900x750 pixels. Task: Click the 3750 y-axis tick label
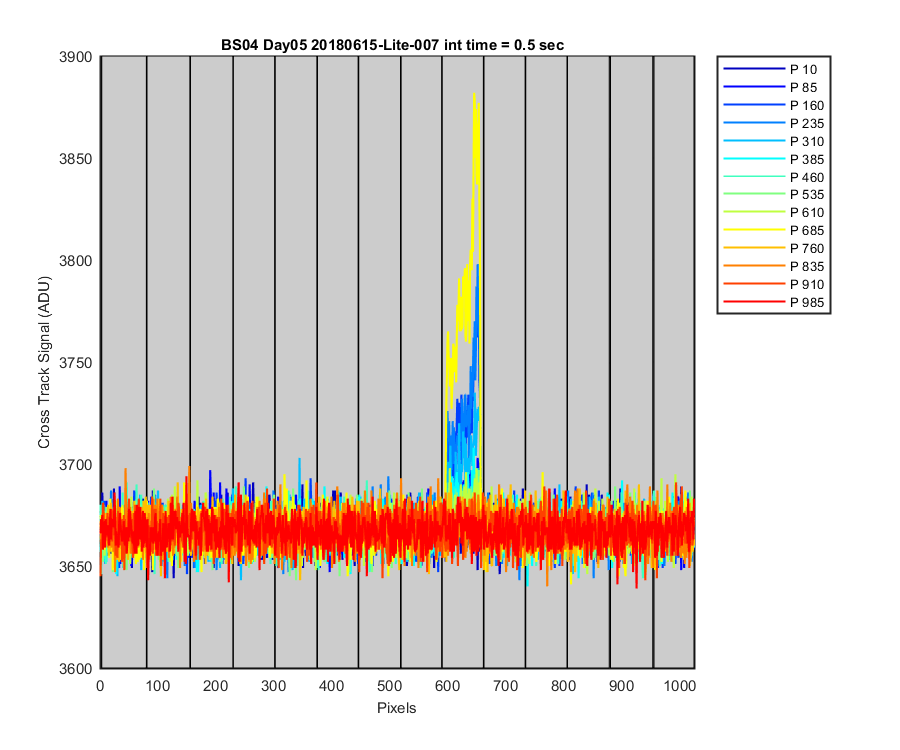[75, 363]
